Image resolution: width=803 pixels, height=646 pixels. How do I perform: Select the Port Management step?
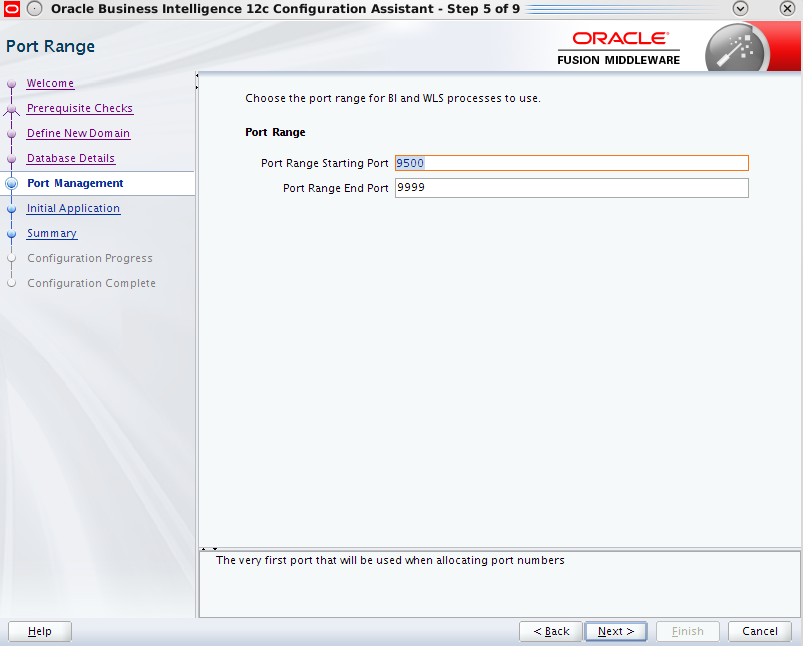pyautogui.click(x=75, y=183)
